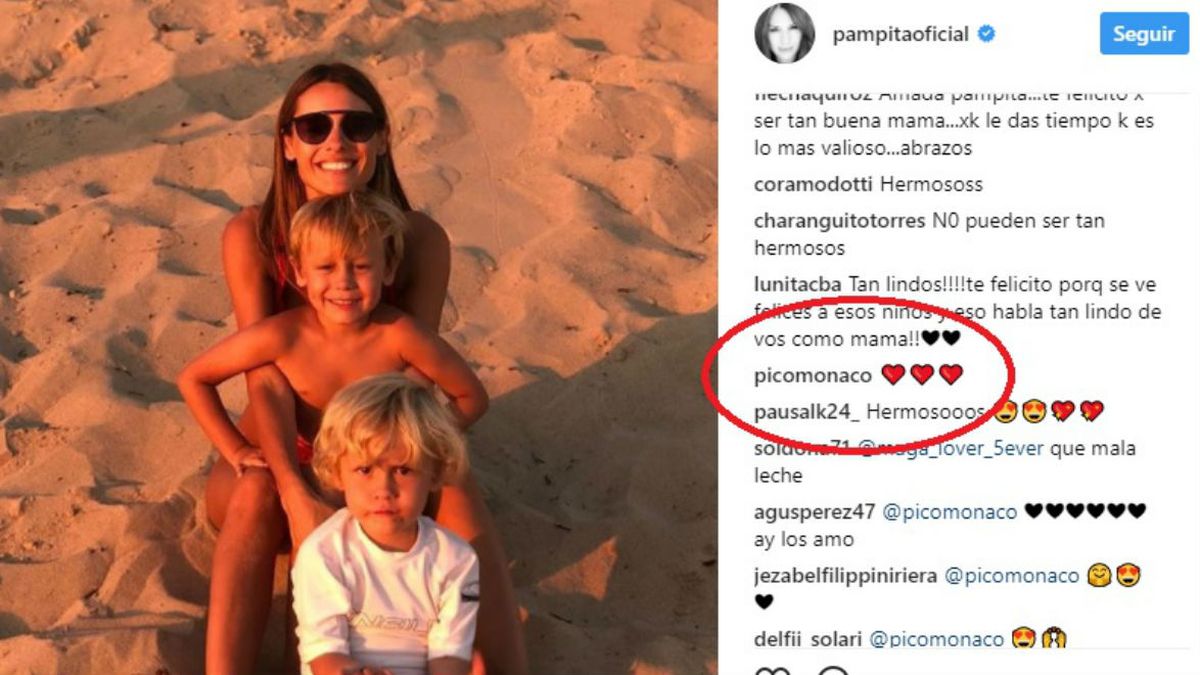Open agusperez47 commenter profile
The image size is (1200, 675).
[815, 513]
